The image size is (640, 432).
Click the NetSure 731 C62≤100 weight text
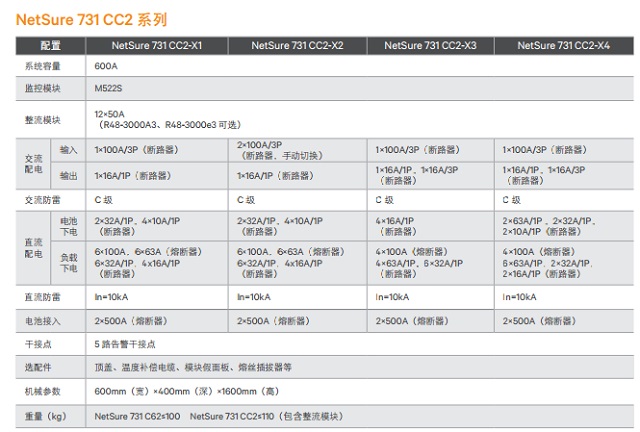click(137, 416)
